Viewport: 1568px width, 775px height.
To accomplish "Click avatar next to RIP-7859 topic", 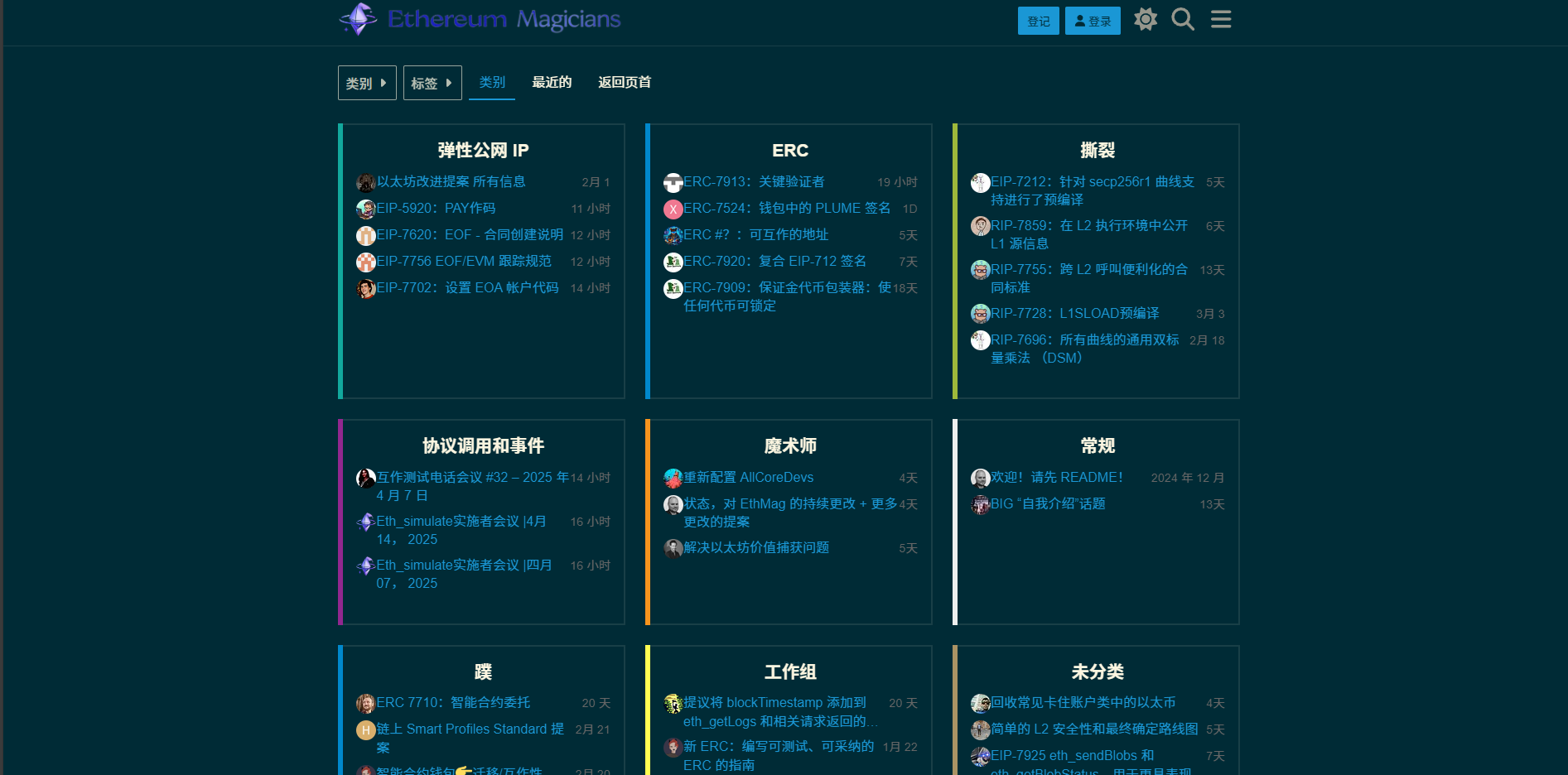I will pyautogui.click(x=980, y=226).
